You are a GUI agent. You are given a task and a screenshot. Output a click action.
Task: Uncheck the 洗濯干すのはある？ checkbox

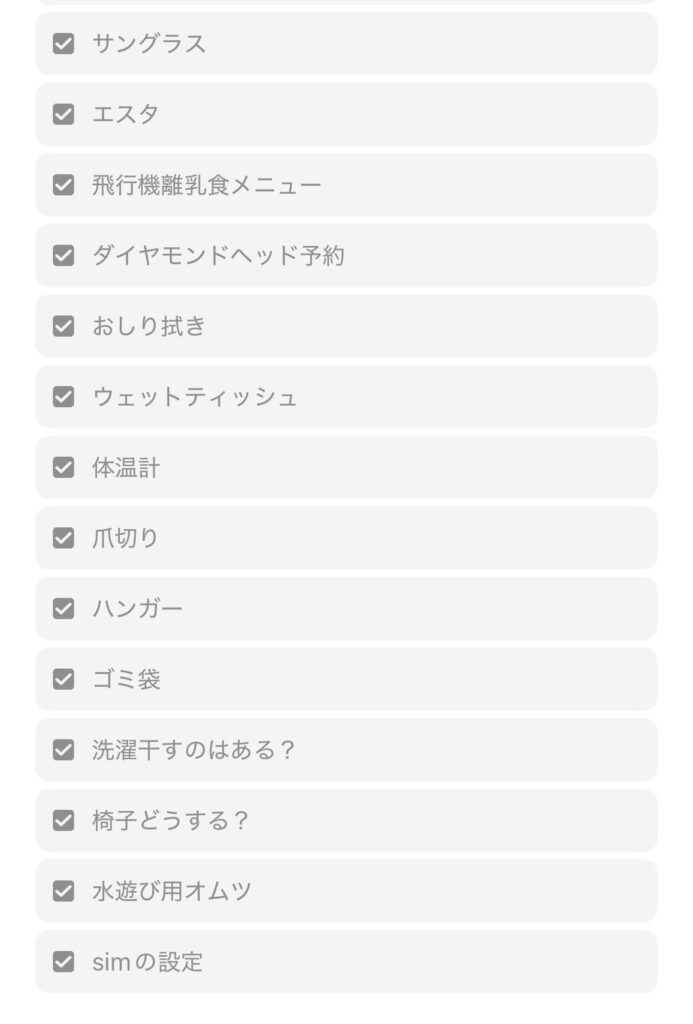64,750
